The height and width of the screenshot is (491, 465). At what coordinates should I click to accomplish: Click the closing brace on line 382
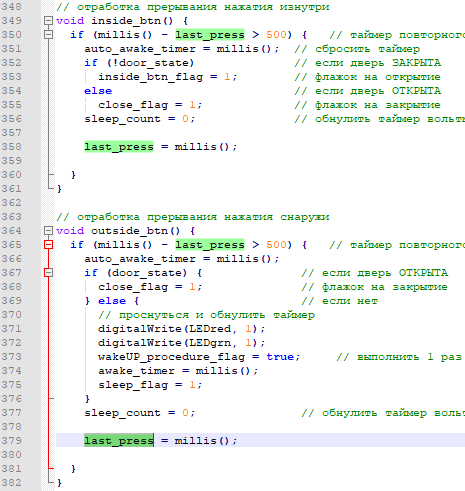(x=59, y=483)
